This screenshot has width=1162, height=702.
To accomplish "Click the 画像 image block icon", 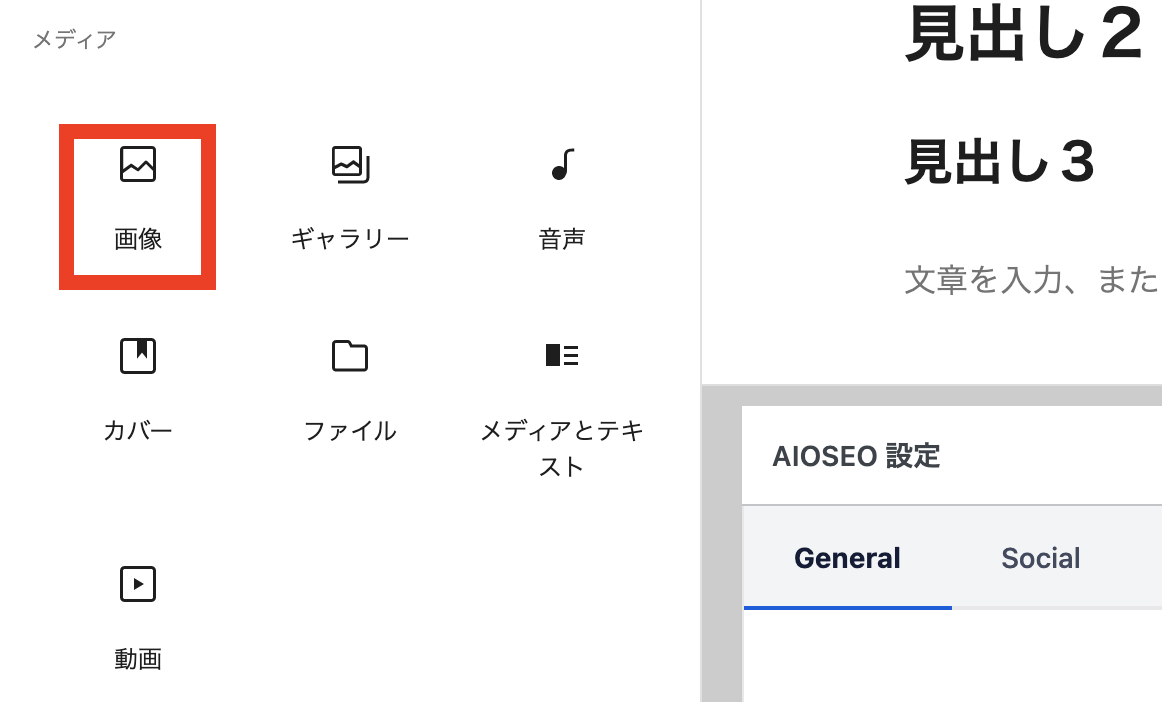I will click(138, 164).
